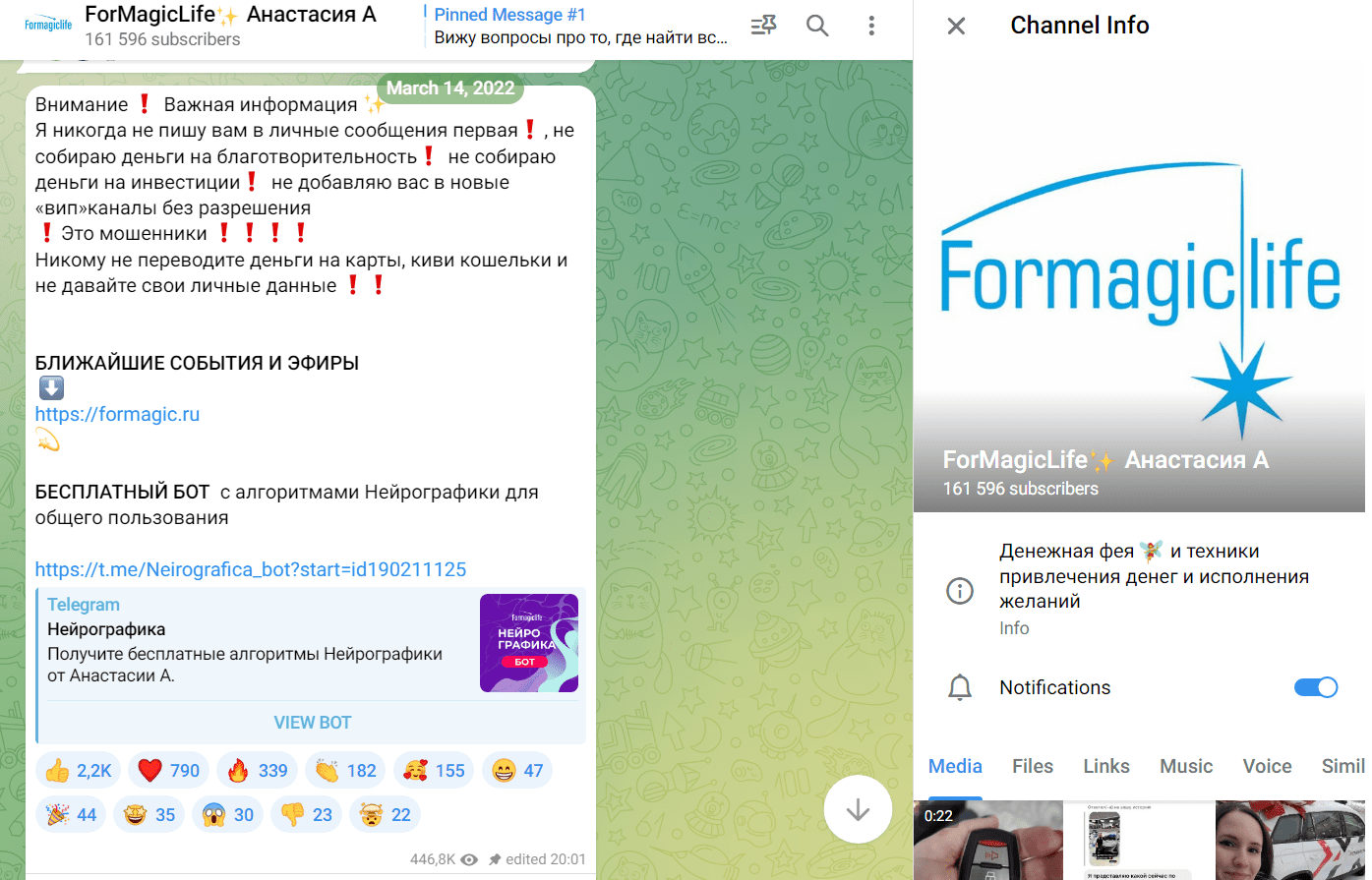This screenshot has height=880, width=1372.
Task: Click the Info circle icon
Action: pyautogui.click(x=959, y=590)
